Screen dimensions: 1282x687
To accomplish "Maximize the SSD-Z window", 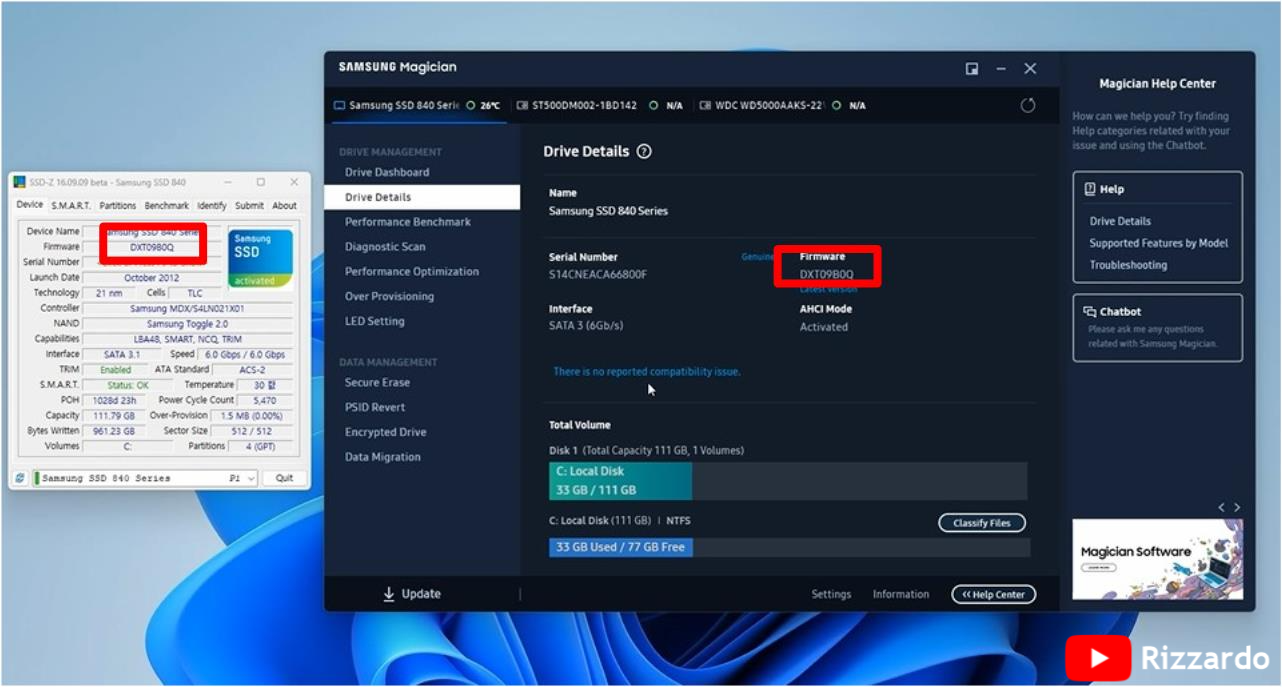I will 261,182.
